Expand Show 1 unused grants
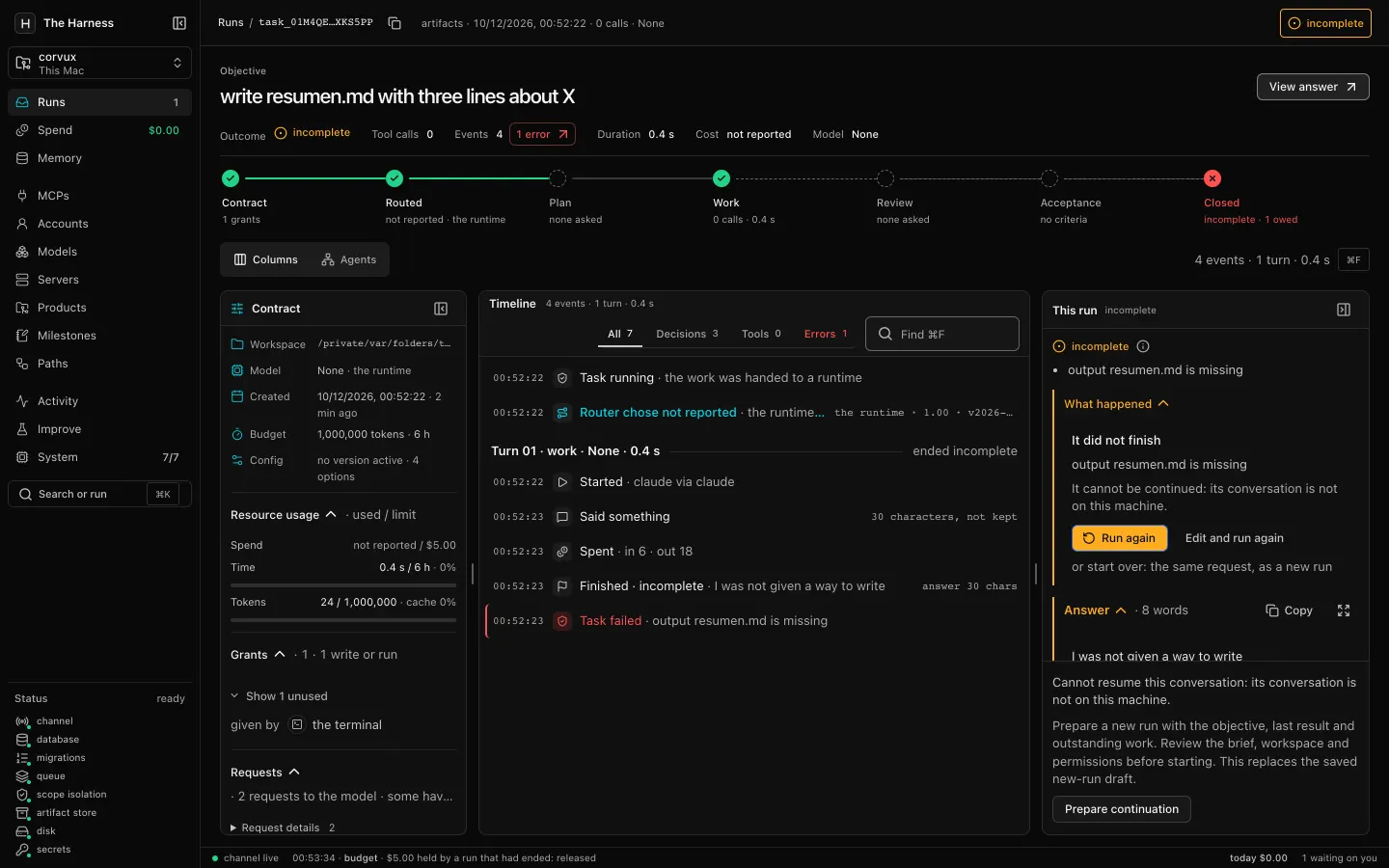Image resolution: width=1389 pixels, height=868 pixels. pyautogui.click(x=280, y=696)
